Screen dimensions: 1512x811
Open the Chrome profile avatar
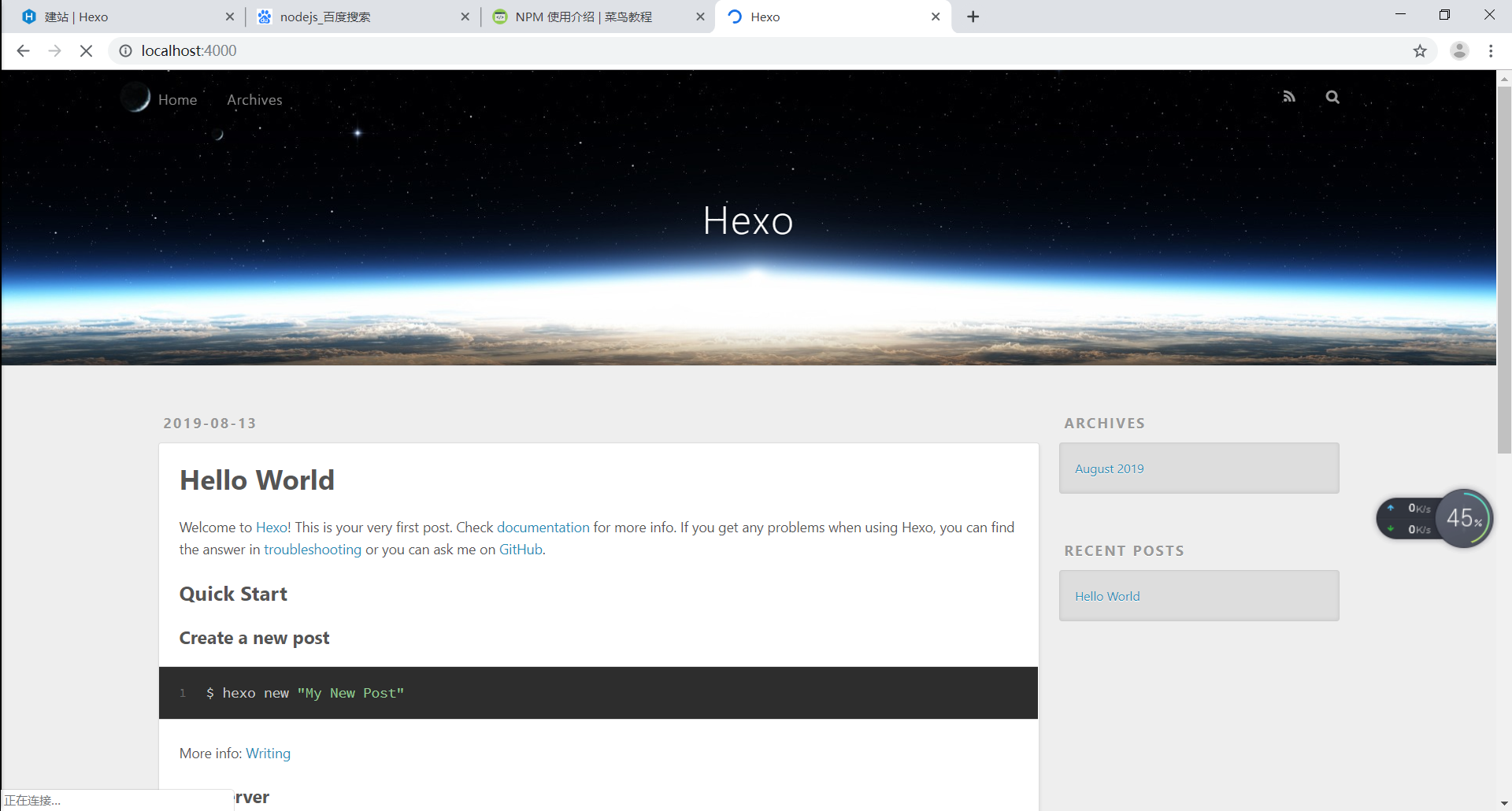(x=1459, y=51)
